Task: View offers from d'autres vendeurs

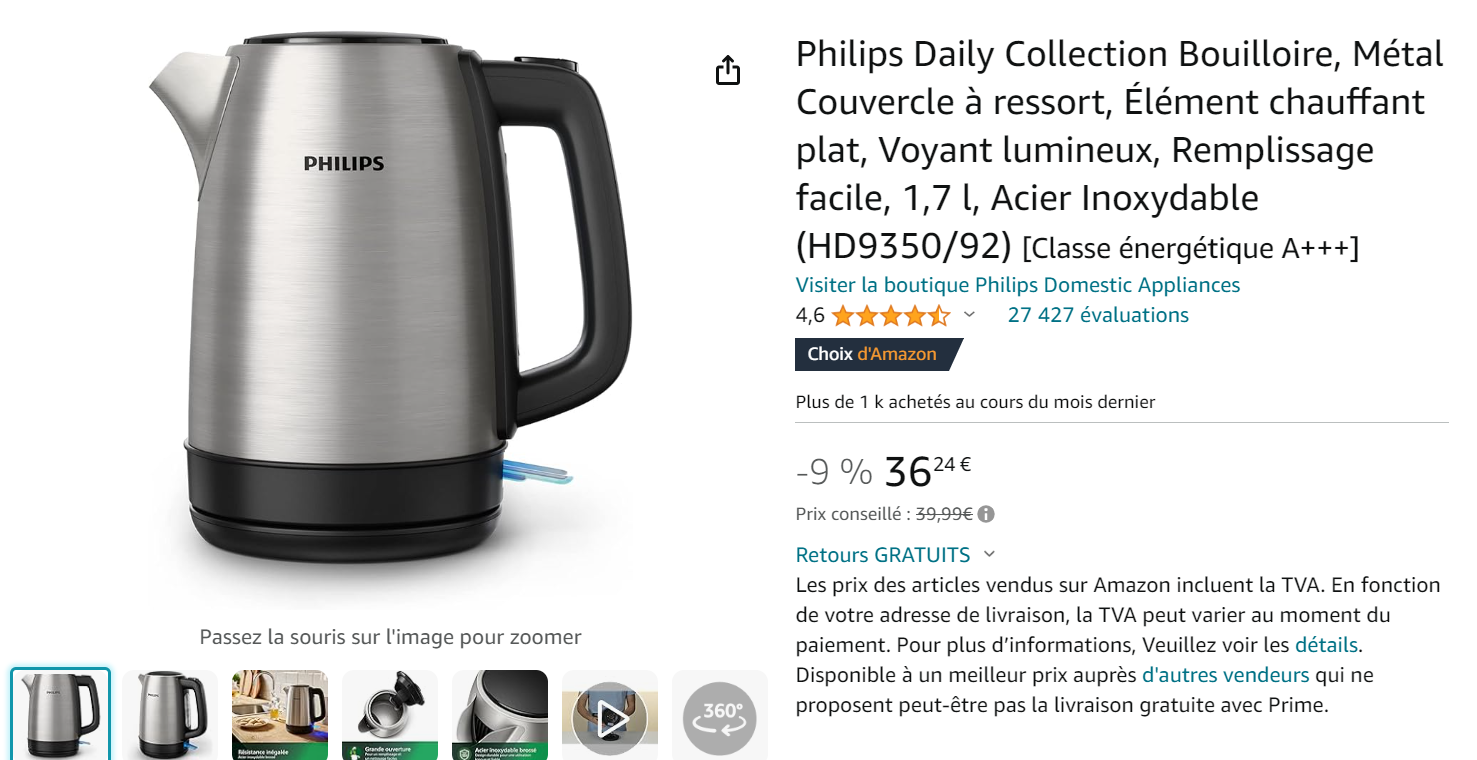Action: pos(1225,675)
